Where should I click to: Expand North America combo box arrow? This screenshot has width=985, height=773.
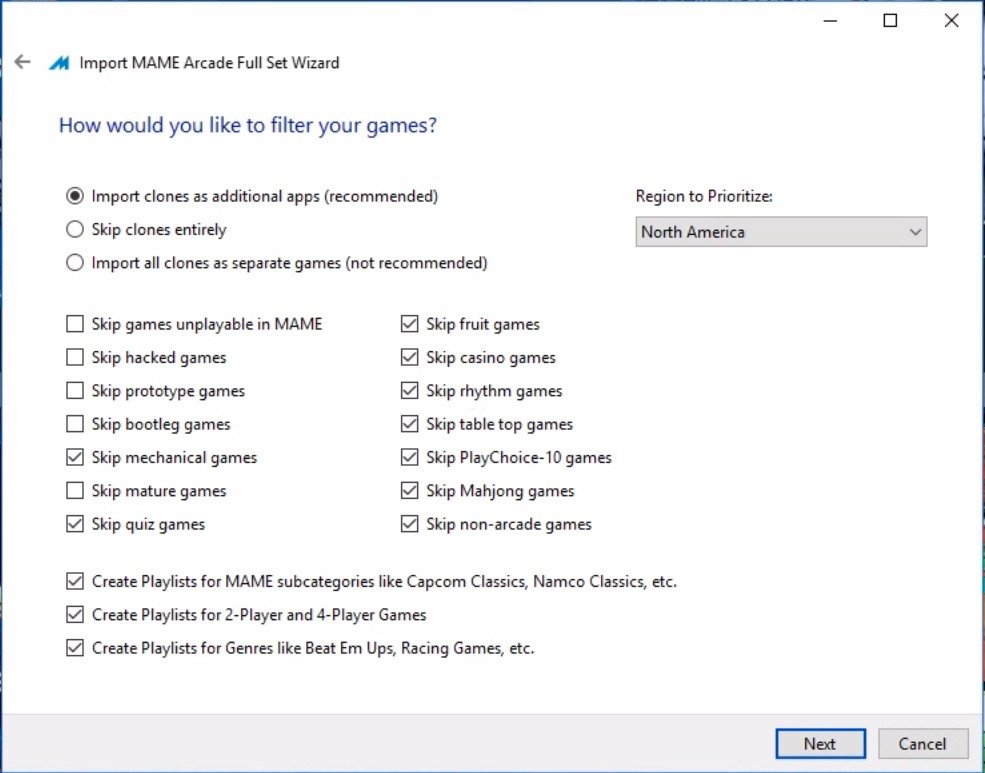click(x=915, y=232)
